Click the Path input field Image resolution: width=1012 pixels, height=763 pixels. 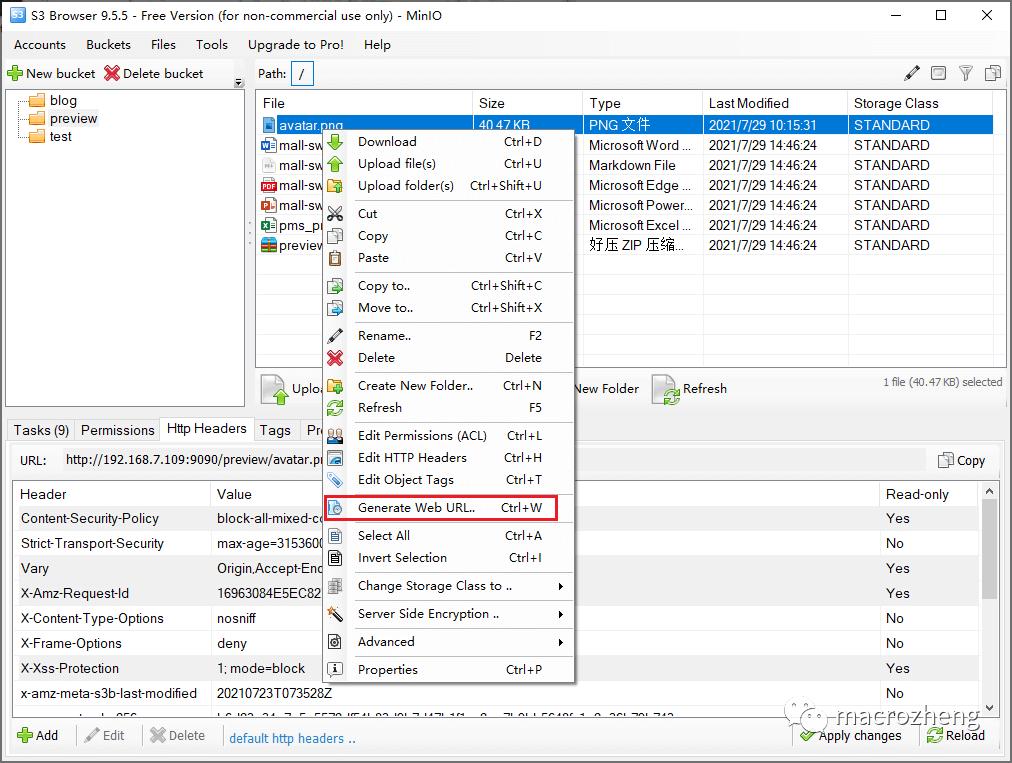click(303, 73)
